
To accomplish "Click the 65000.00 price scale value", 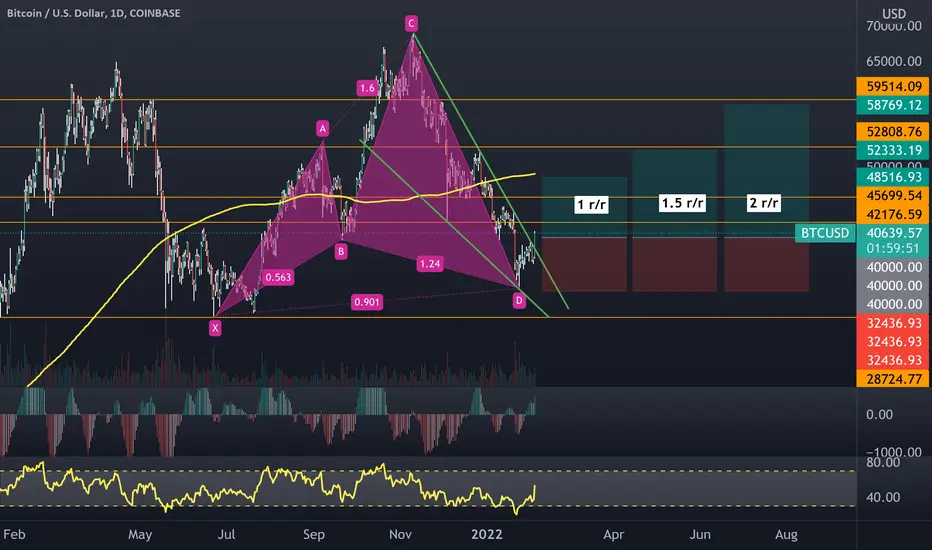I will coord(894,61).
